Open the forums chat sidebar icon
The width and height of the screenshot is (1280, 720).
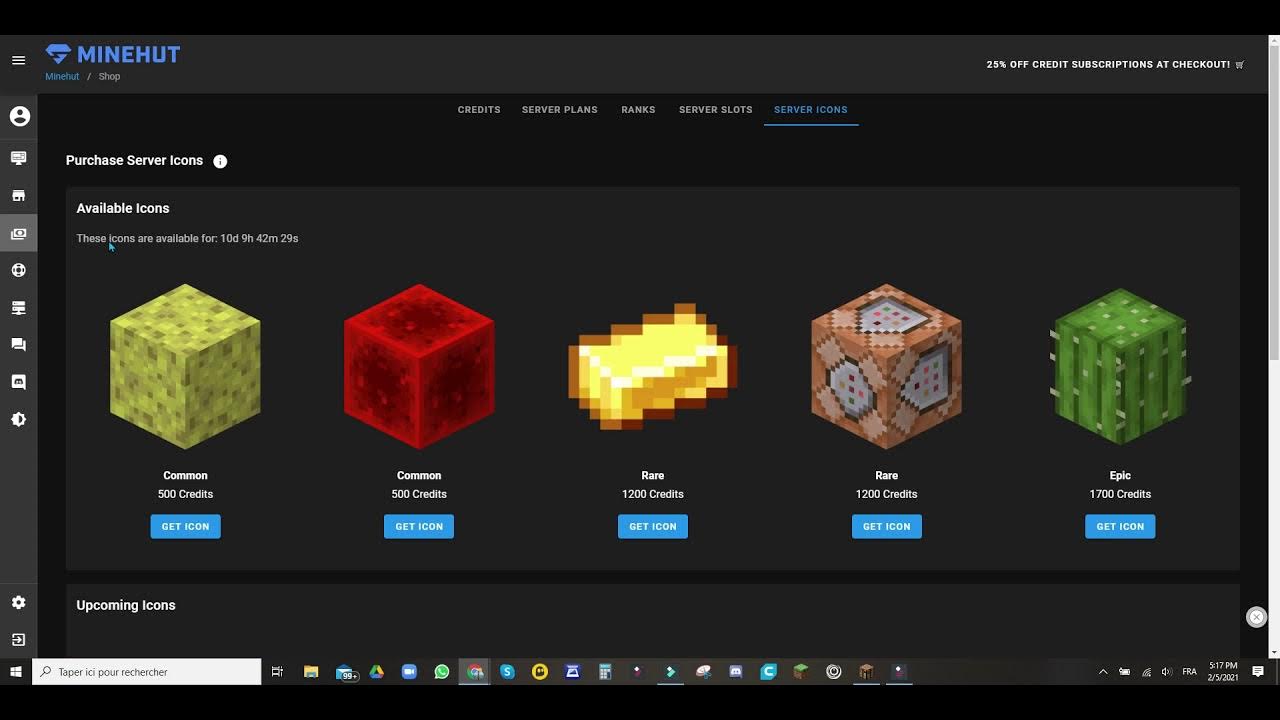(19, 345)
